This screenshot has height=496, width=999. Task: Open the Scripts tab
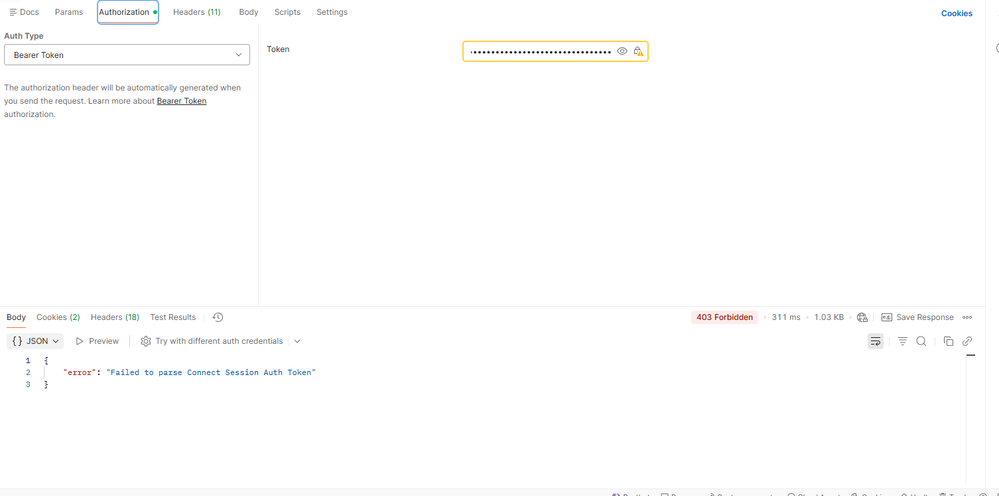pyautogui.click(x=287, y=12)
